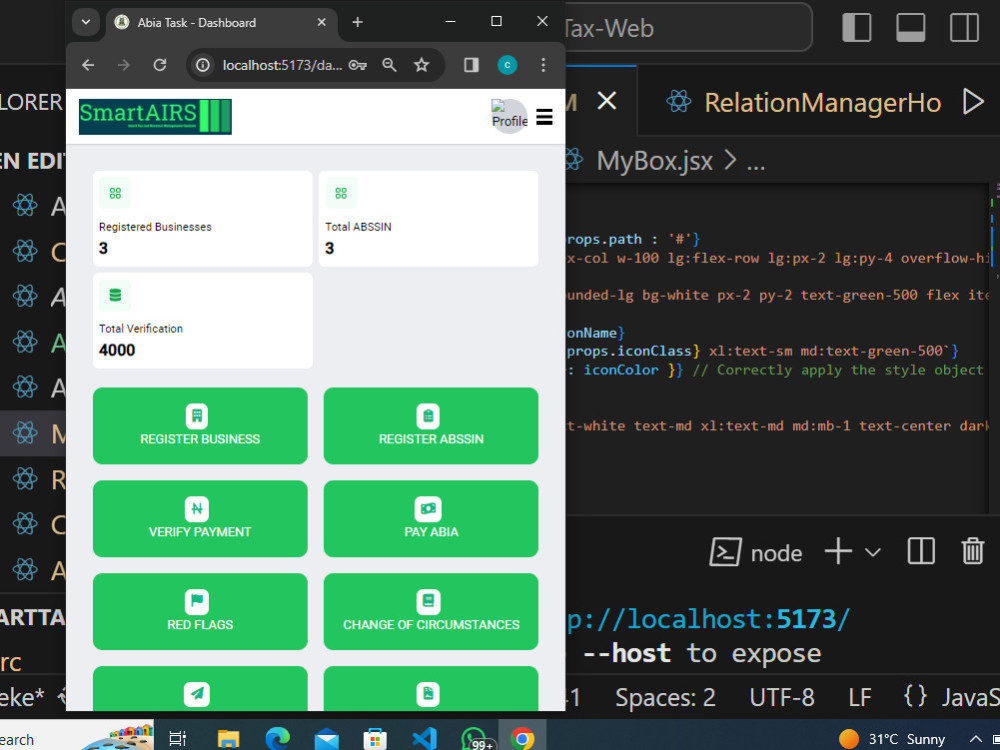View site information for localhost
The image size is (1000, 750).
(x=203, y=65)
